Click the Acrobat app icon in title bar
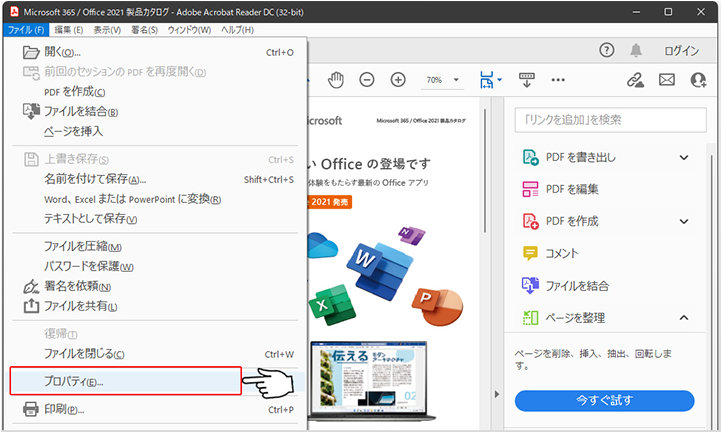721x432 pixels. click(x=14, y=12)
